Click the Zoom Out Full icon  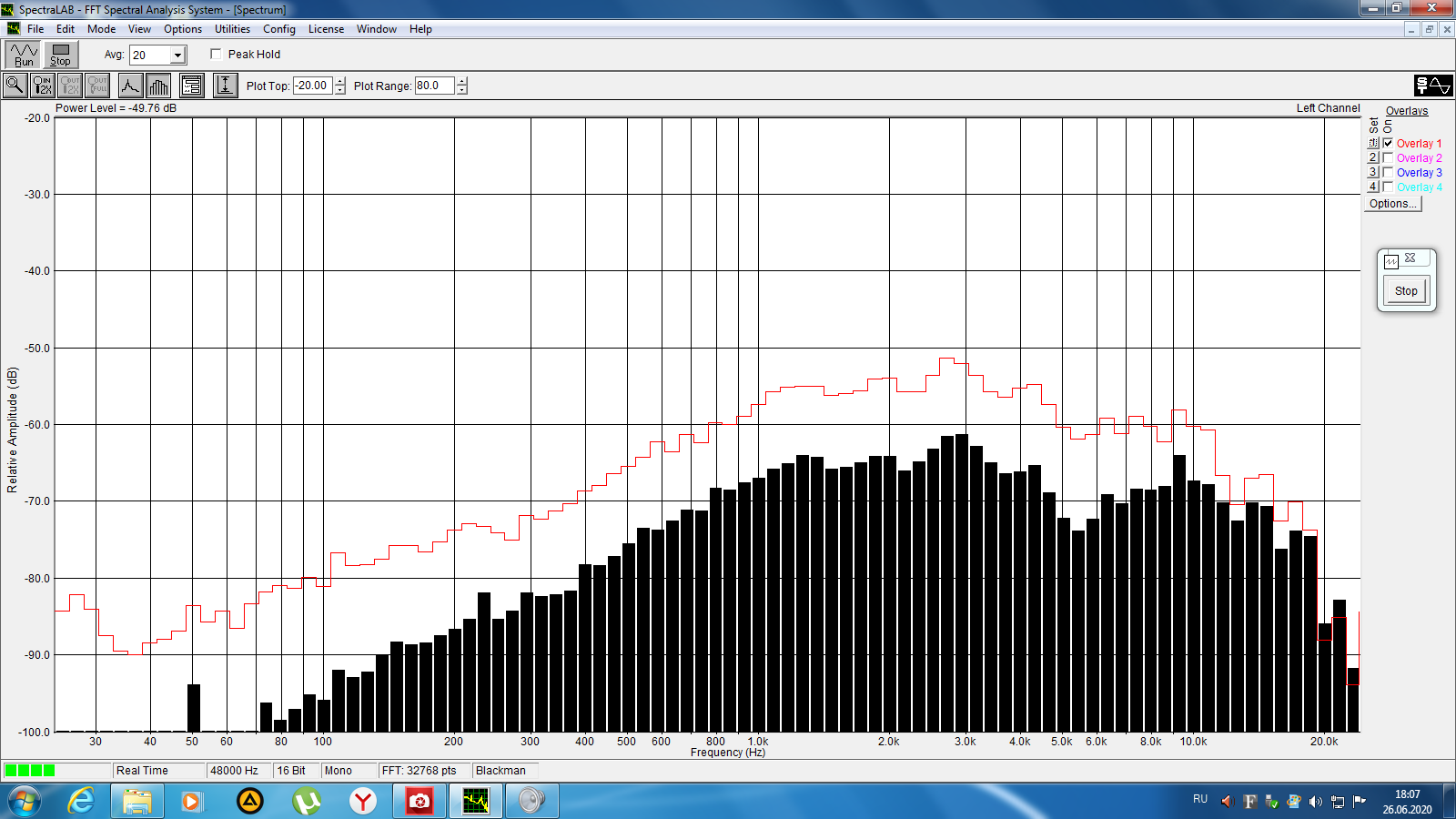pos(97,86)
